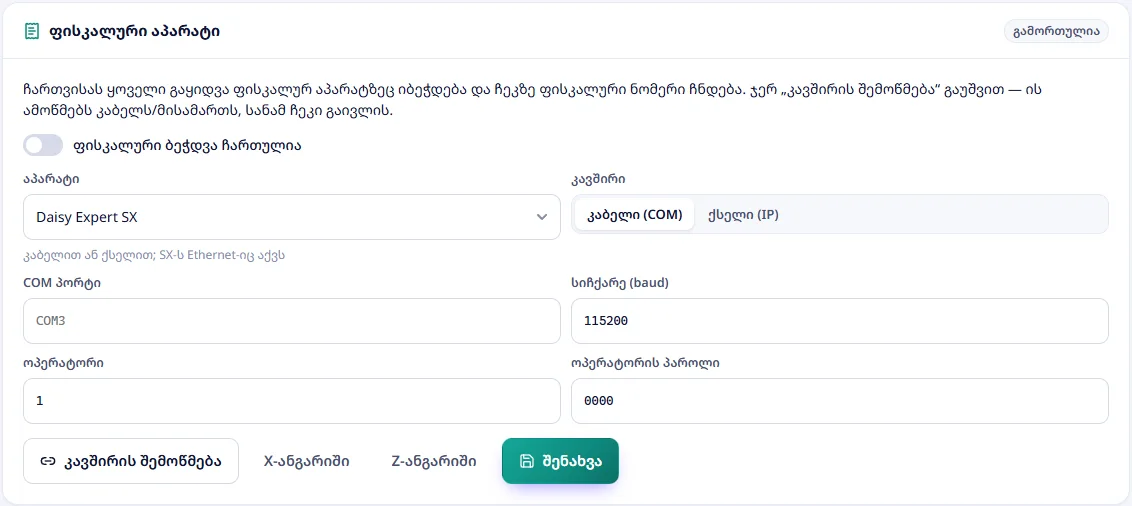This screenshot has width=1132, height=506.
Task: Click the ოპერატორი label
Action: (x=64, y=362)
